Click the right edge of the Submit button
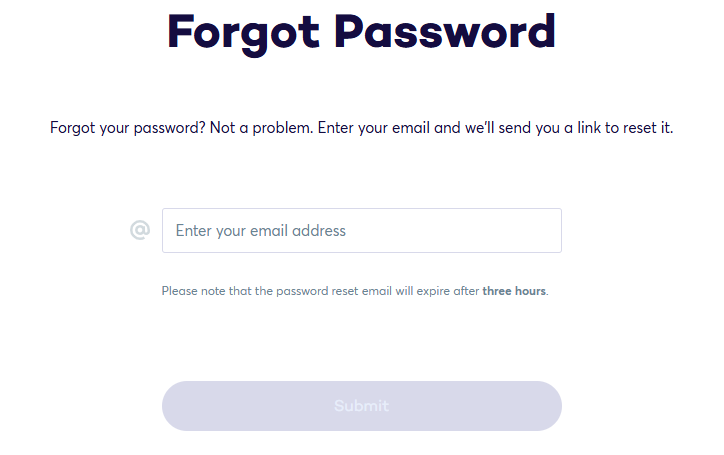Viewport: 724px width, 455px height. tap(543, 406)
